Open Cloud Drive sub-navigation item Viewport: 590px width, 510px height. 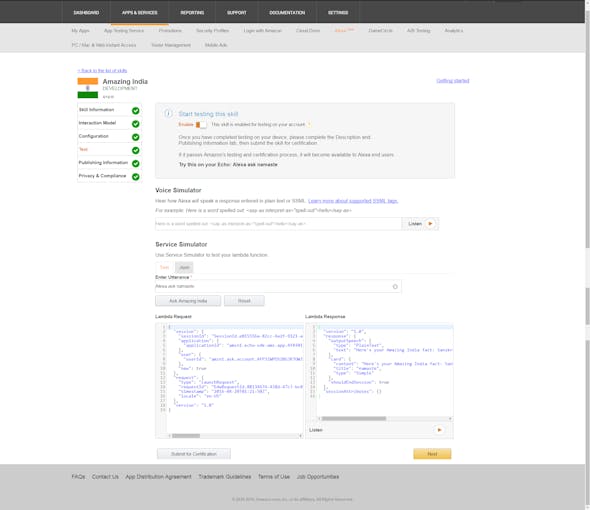[x=308, y=30]
